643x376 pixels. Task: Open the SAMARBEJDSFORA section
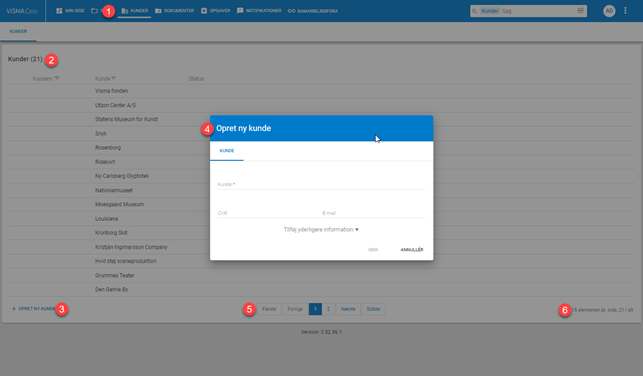click(x=313, y=11)
